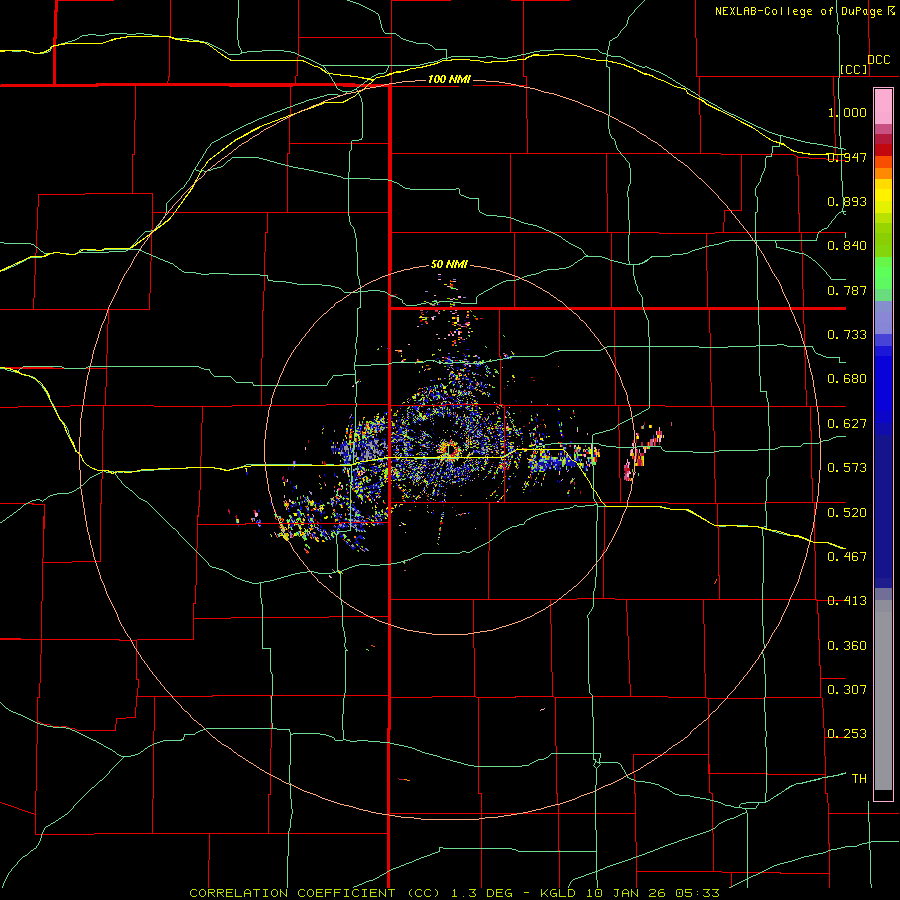Click the NEXLAB-College of DuPage credit text
Viewport: 900px width, 900px height.
[x=799, y=11]
